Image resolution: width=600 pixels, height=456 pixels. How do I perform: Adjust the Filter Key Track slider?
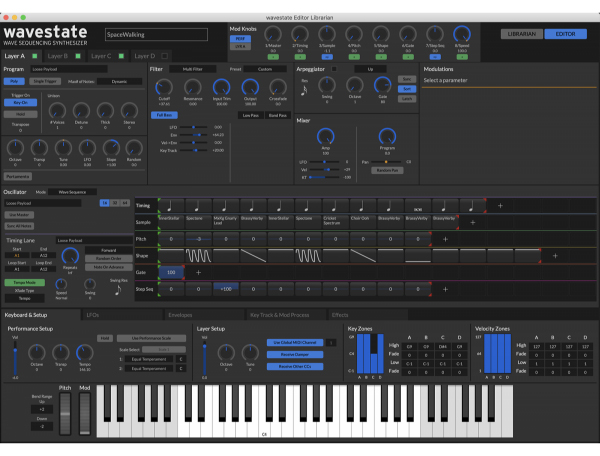click(194, 151)
